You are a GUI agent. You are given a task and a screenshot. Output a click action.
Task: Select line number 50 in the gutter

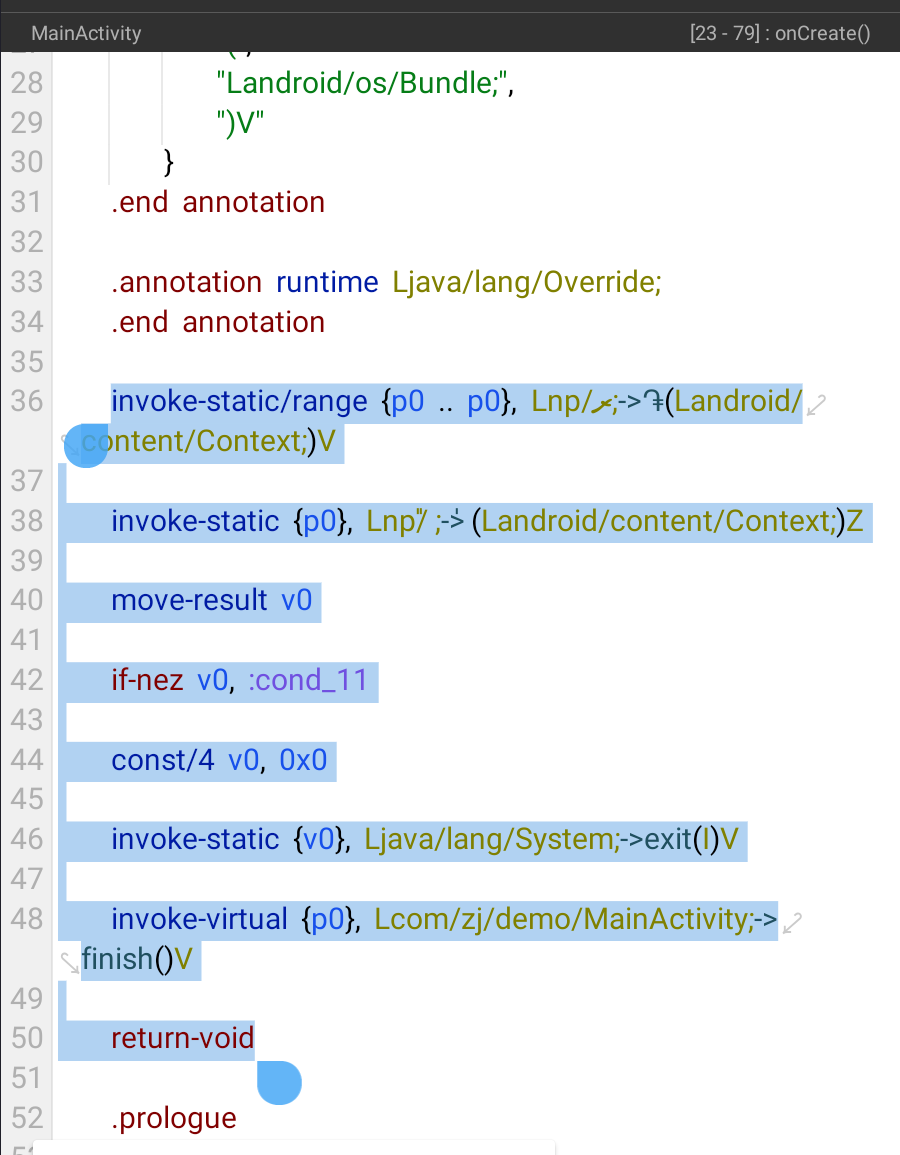pyautogui.click(x=27, y=1038)
